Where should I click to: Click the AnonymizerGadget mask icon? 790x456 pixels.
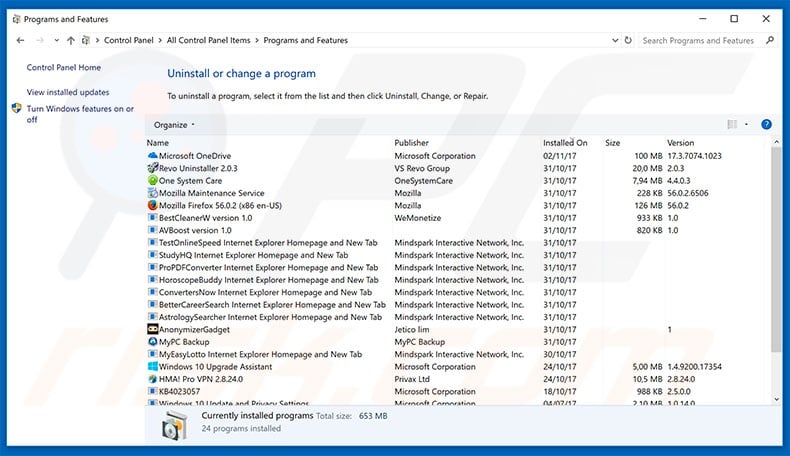[153, 329]
